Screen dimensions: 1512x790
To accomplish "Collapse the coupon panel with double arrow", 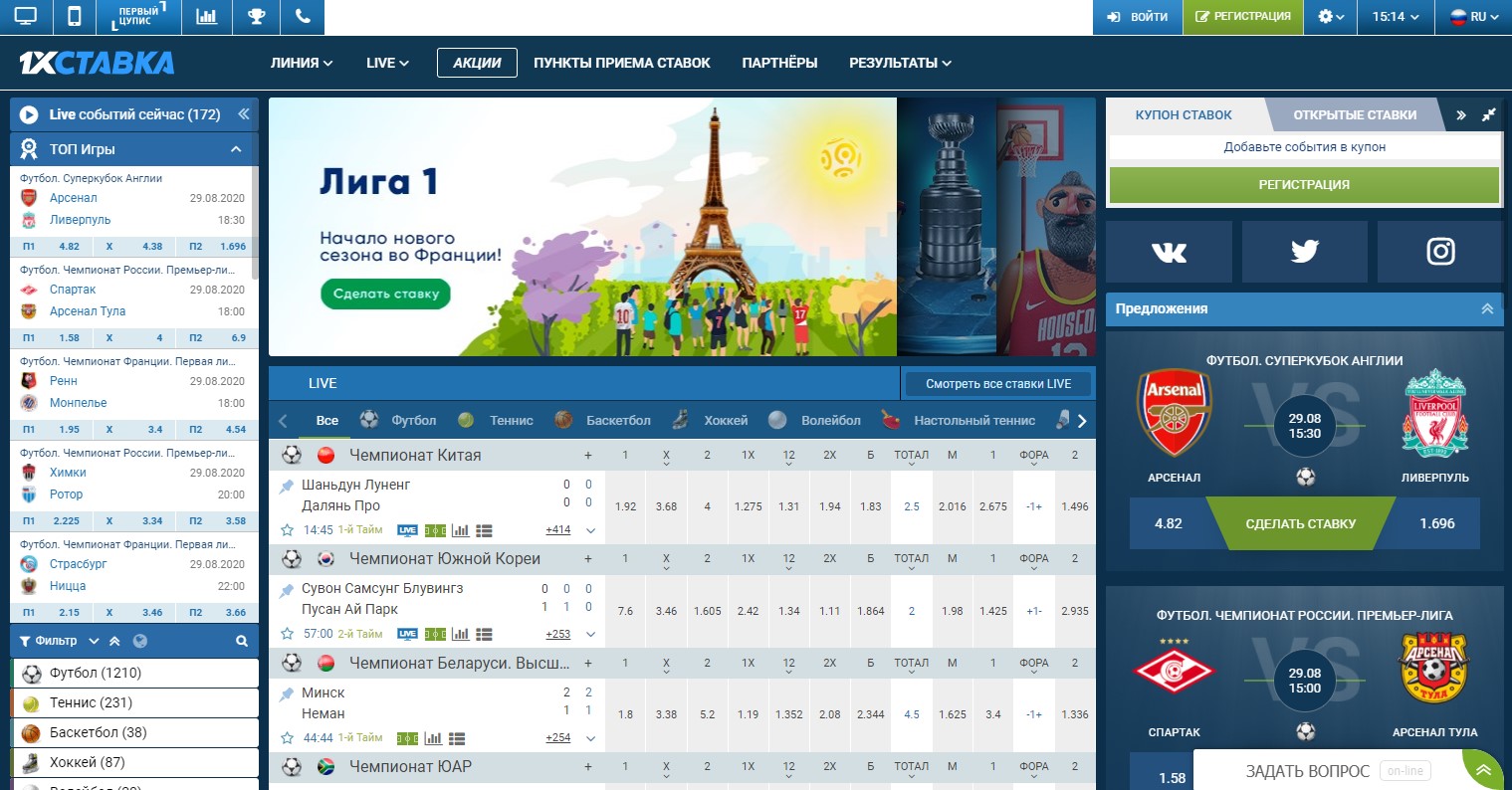I will 1461,115.
